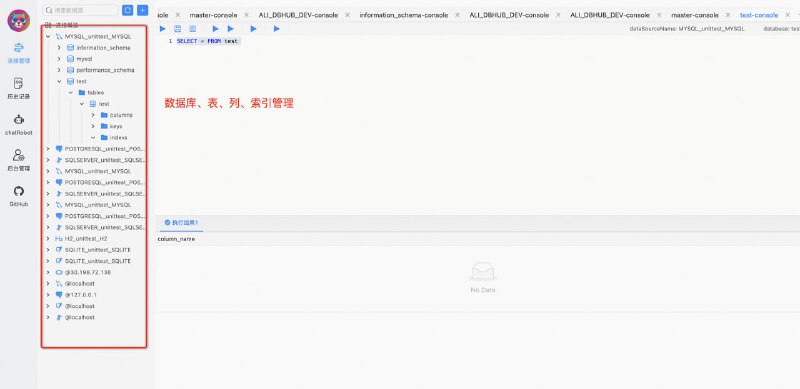The image size is (800, 389).
Task: Click the database icon next to information_schema
Action: click(70, 47)
